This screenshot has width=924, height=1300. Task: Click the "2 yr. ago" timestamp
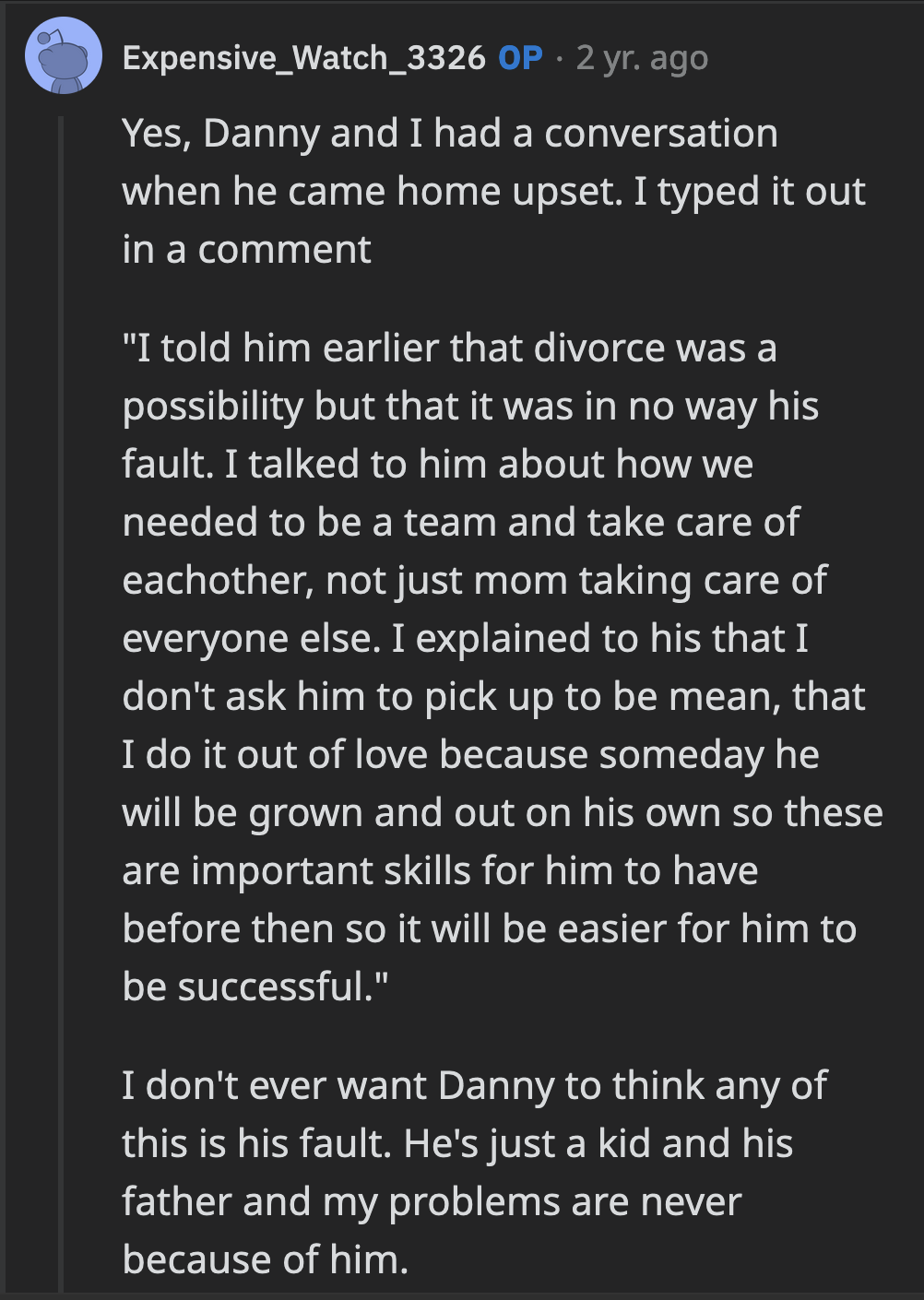pos(641,57)
